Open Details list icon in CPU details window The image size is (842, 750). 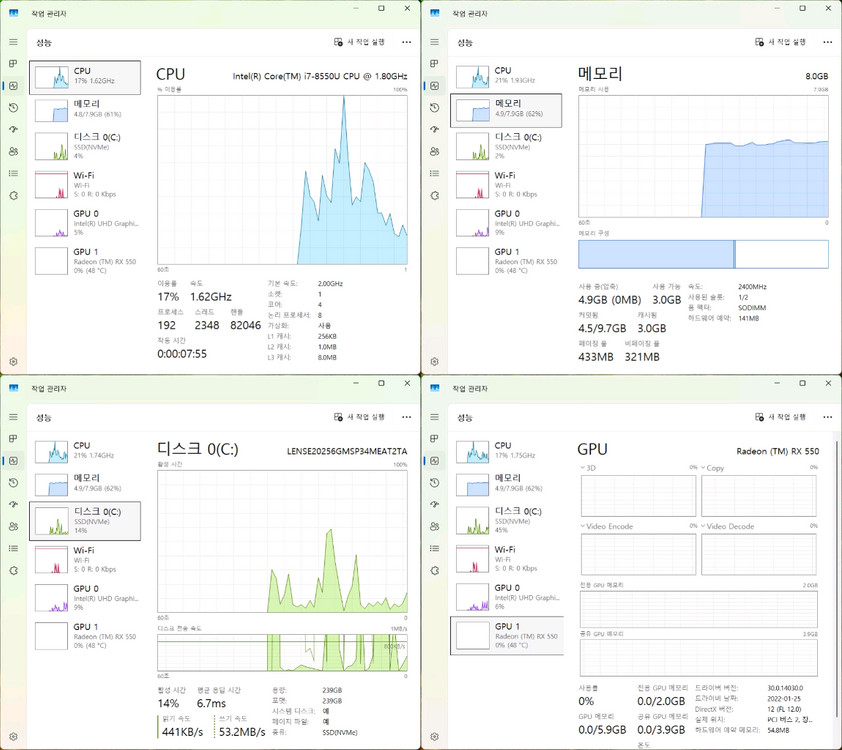[x=13, y=173]
